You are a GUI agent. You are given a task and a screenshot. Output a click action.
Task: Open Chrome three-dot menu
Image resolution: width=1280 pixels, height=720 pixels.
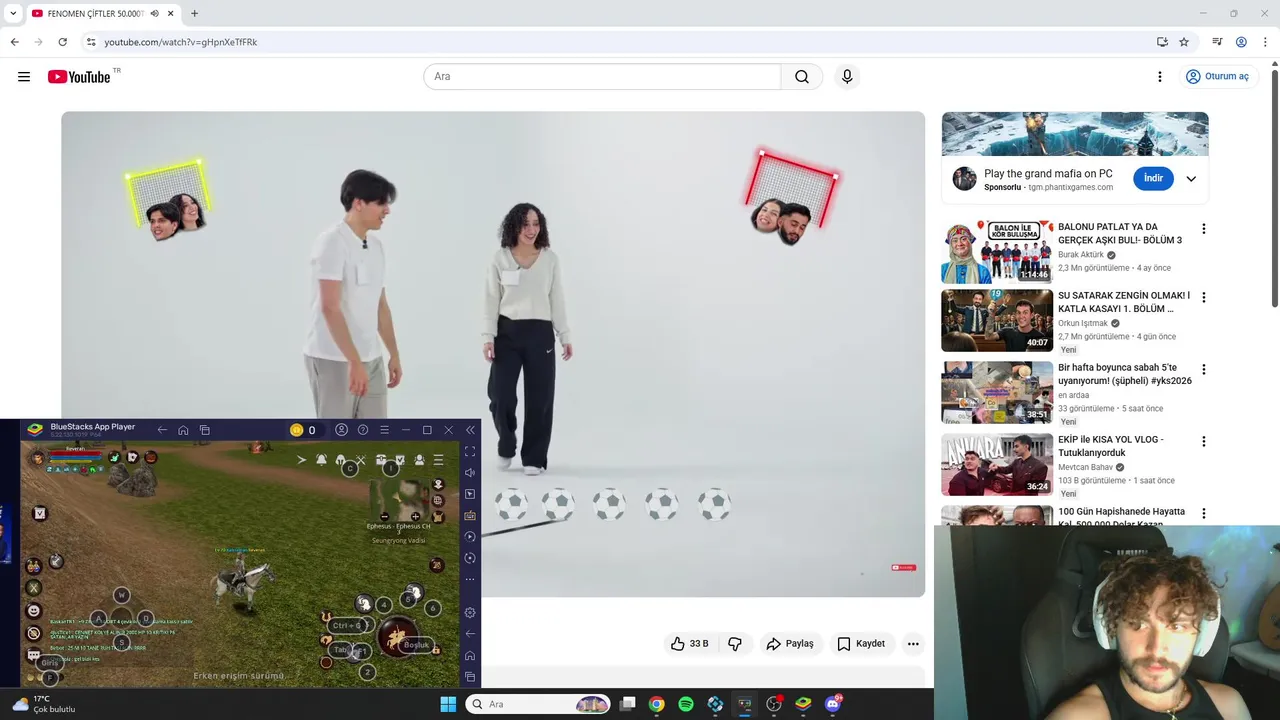pos(1265,42)
